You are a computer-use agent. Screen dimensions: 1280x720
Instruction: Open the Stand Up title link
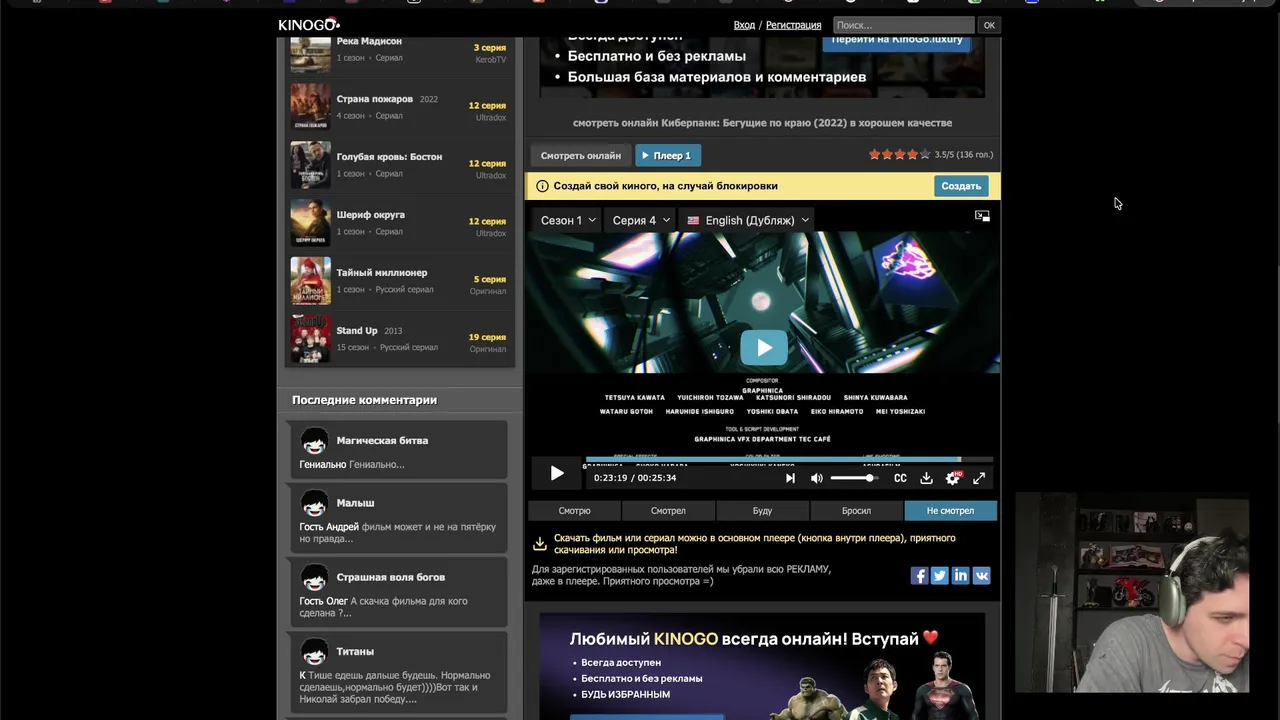(x=356, y=331)
